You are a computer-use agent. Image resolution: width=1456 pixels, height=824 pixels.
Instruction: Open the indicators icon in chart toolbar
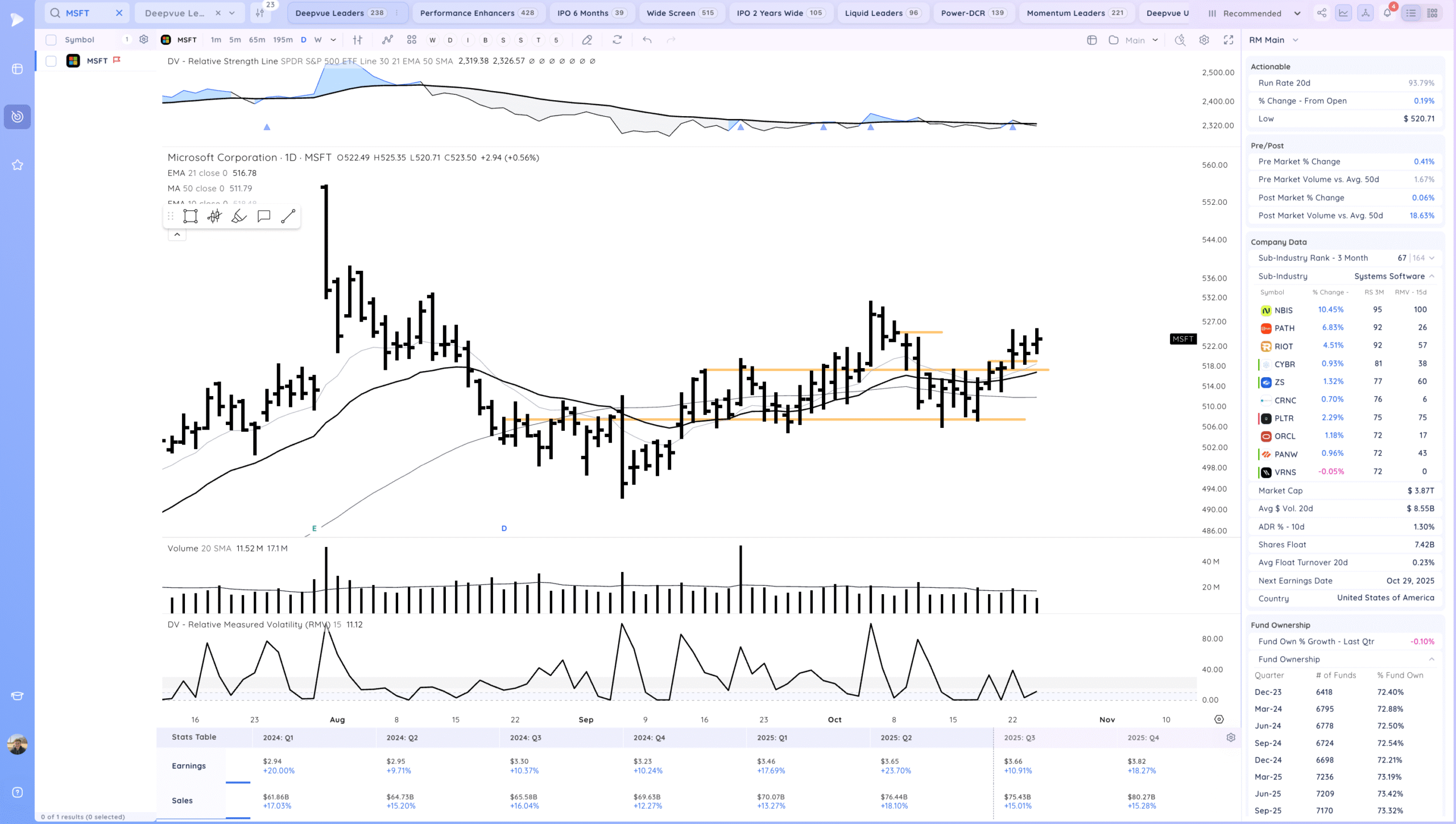pos(387,40)
